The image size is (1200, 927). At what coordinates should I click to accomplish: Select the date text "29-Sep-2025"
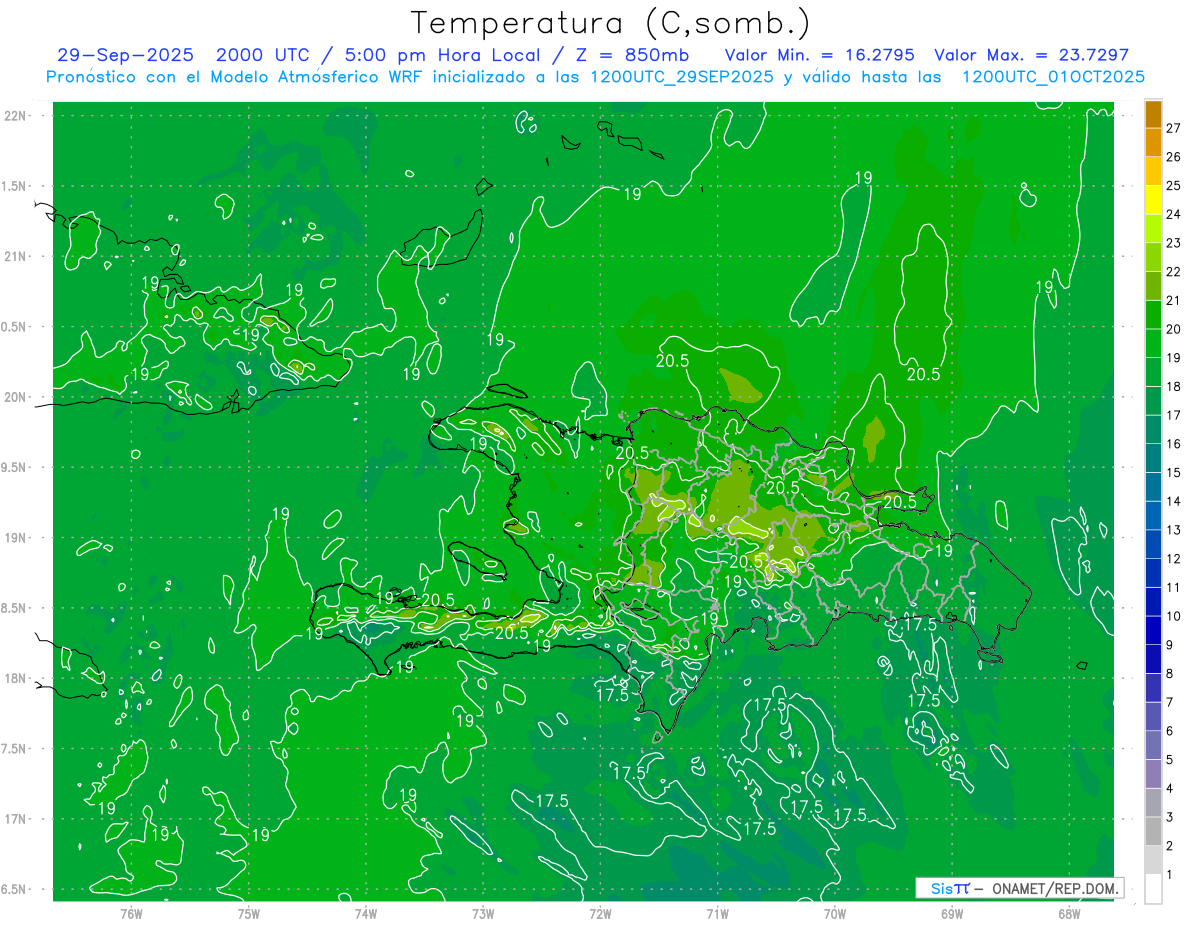point(125,55)
